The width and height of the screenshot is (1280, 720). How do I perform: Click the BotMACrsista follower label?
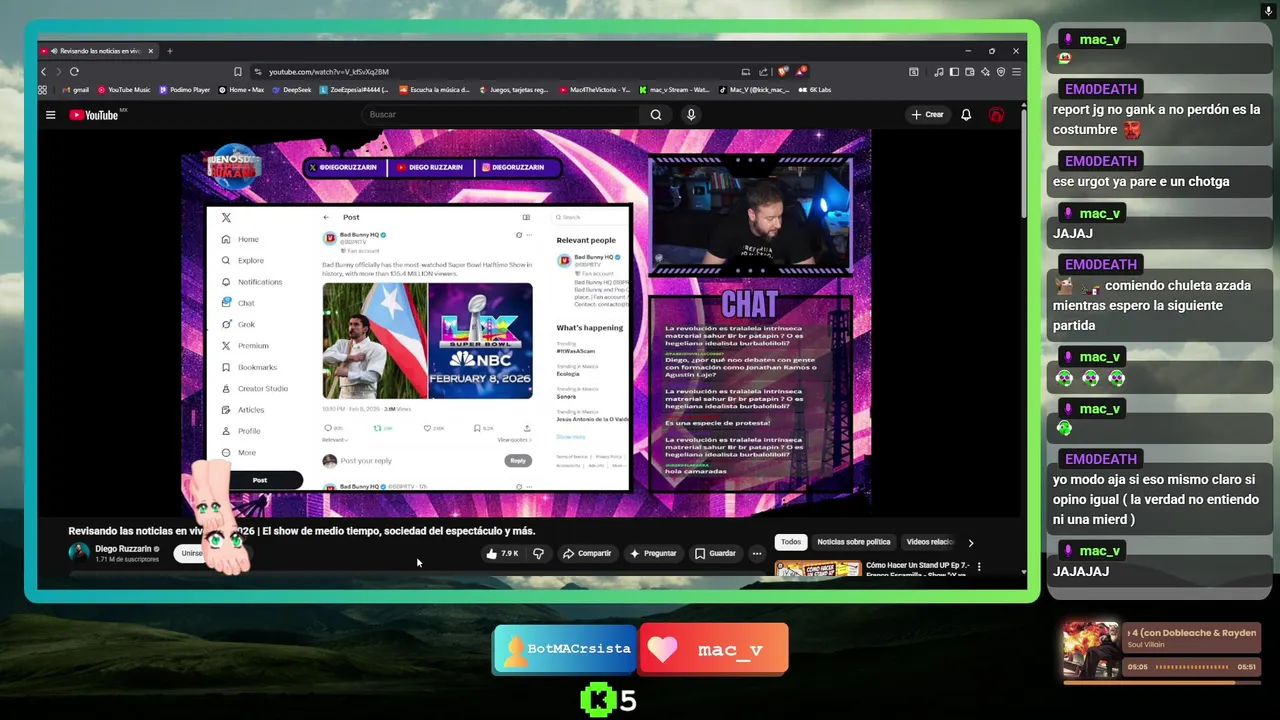565,649
